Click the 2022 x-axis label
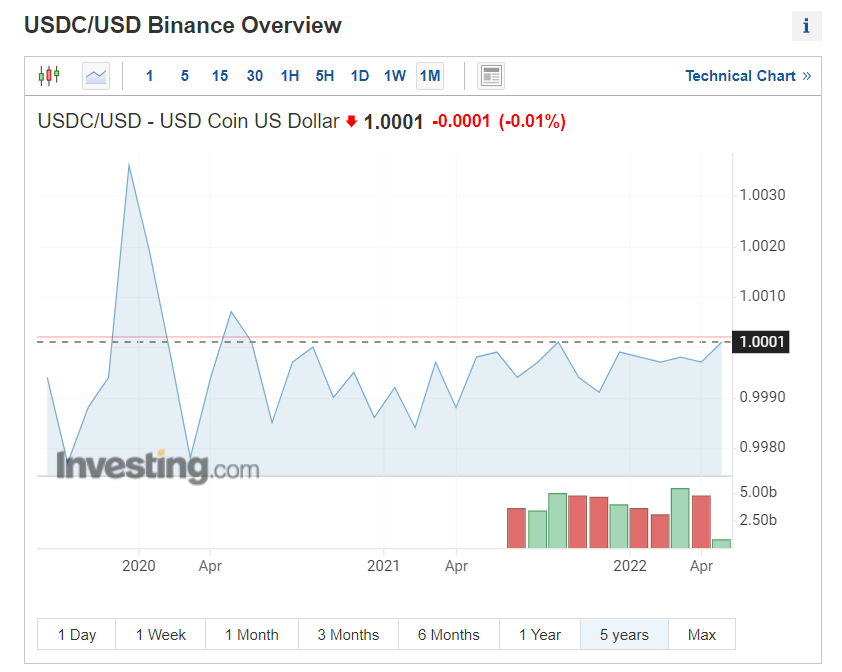Screen dimensions: 842x672 tap(630, 566)
